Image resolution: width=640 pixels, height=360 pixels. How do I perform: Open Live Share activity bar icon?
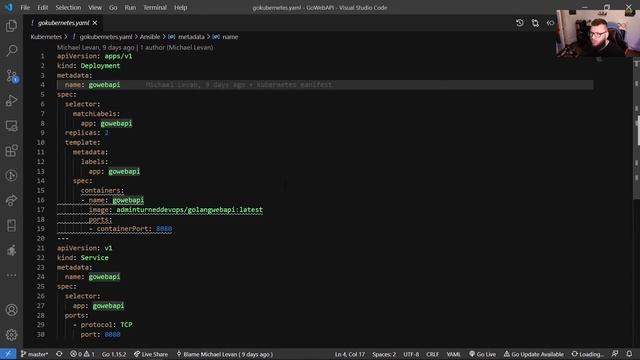(11, 200)
